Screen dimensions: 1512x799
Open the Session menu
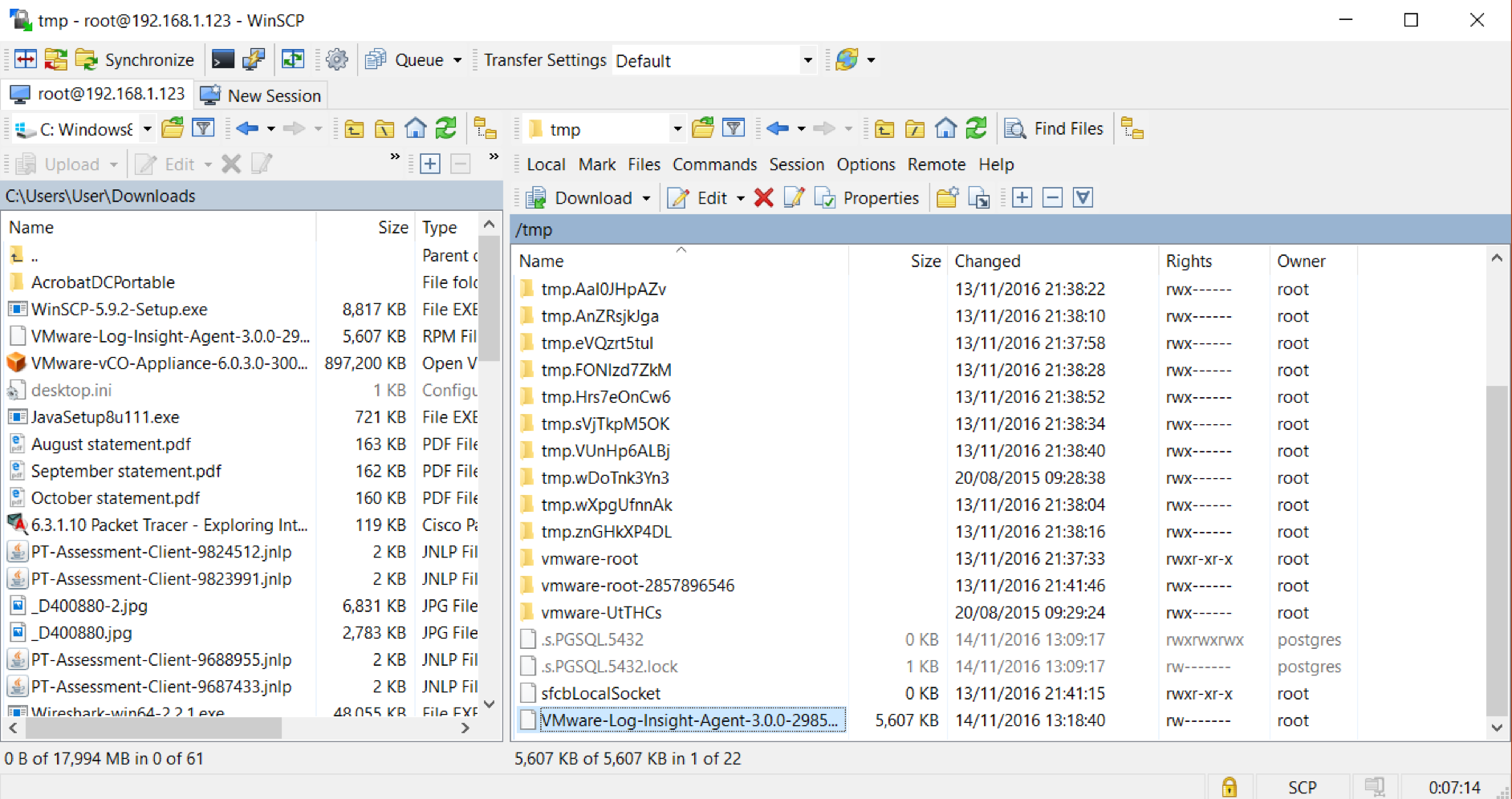pyautogui.click(x=796, y=164)
